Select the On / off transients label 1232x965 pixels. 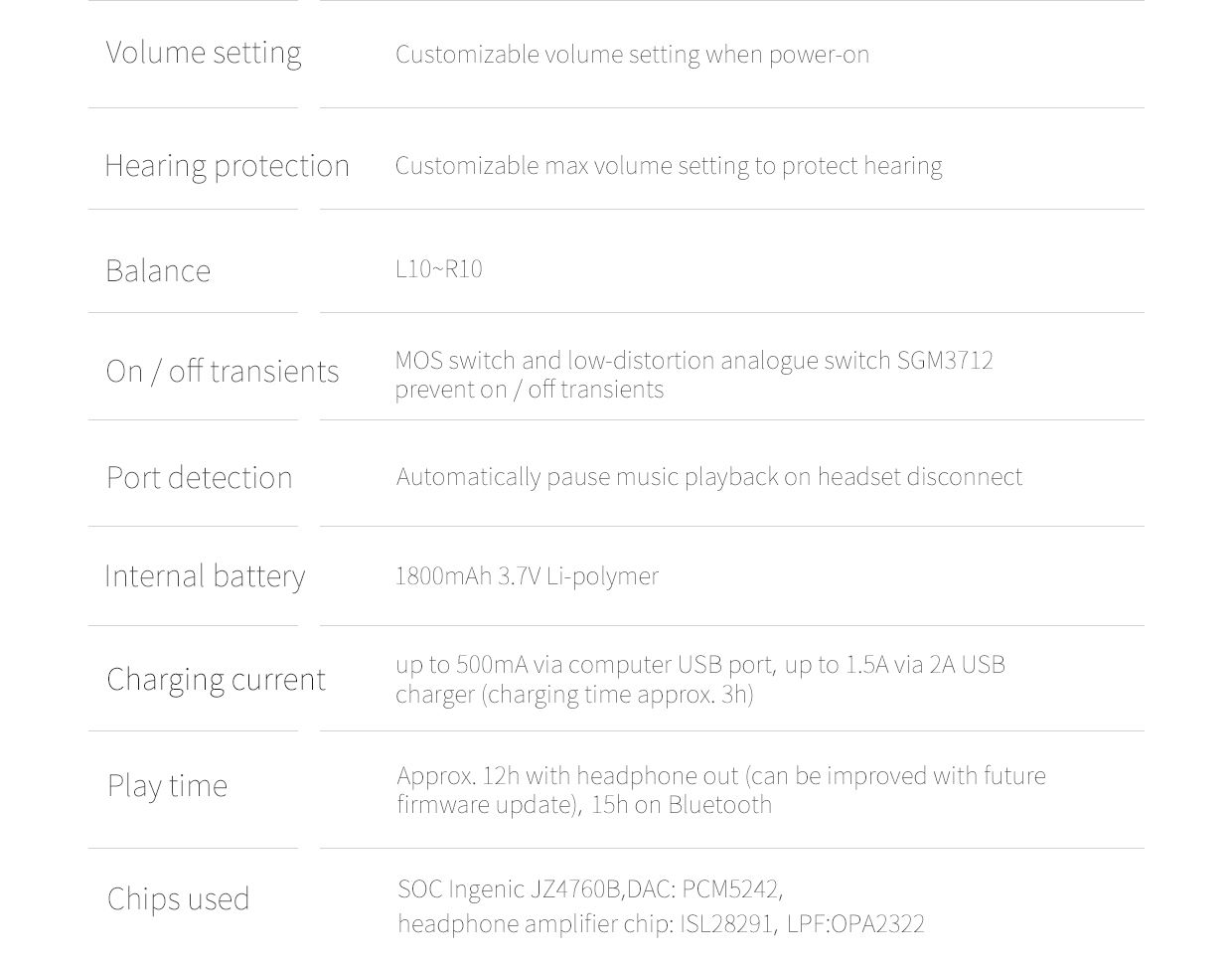223,371
